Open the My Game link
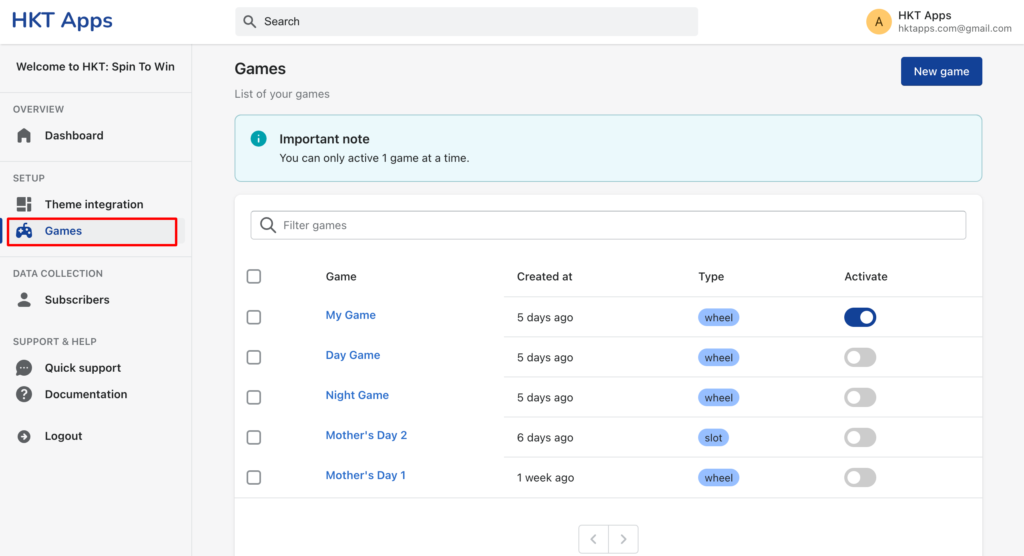The height and width of the screenshot is (556, 1024). (x=351, y=315)
